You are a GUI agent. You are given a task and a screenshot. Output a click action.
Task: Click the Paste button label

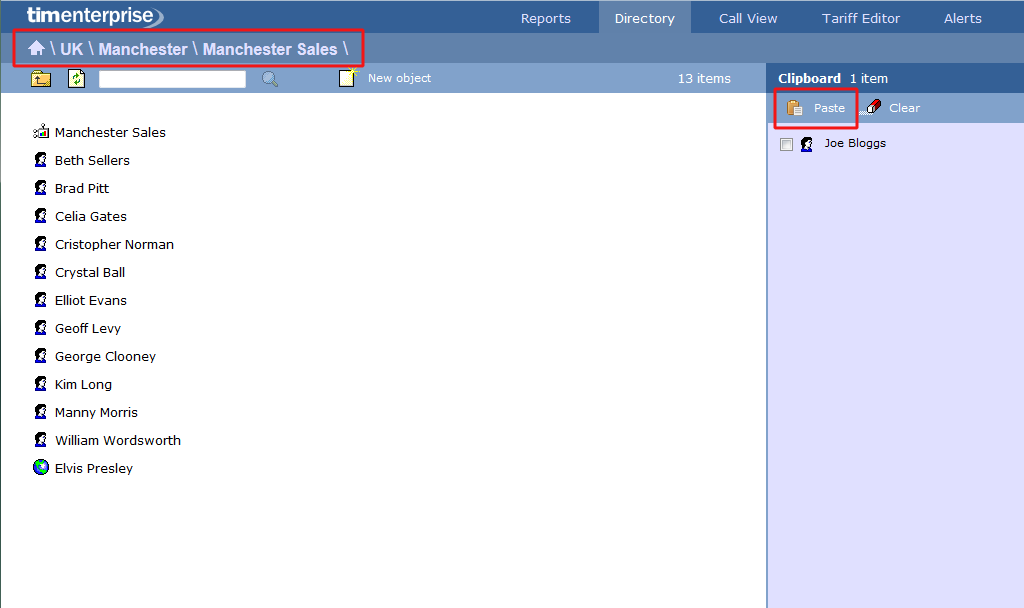click(x=829, y=108)
